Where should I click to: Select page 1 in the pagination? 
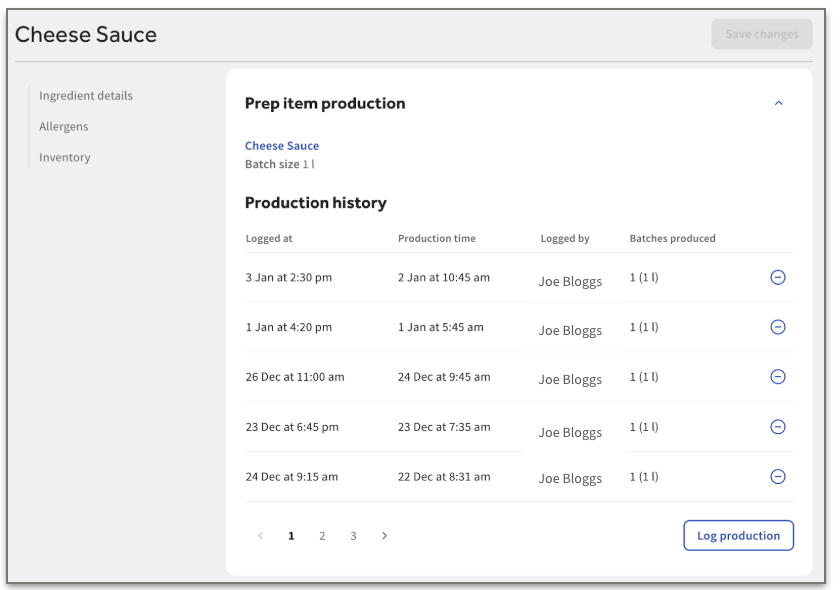(291, 536)
